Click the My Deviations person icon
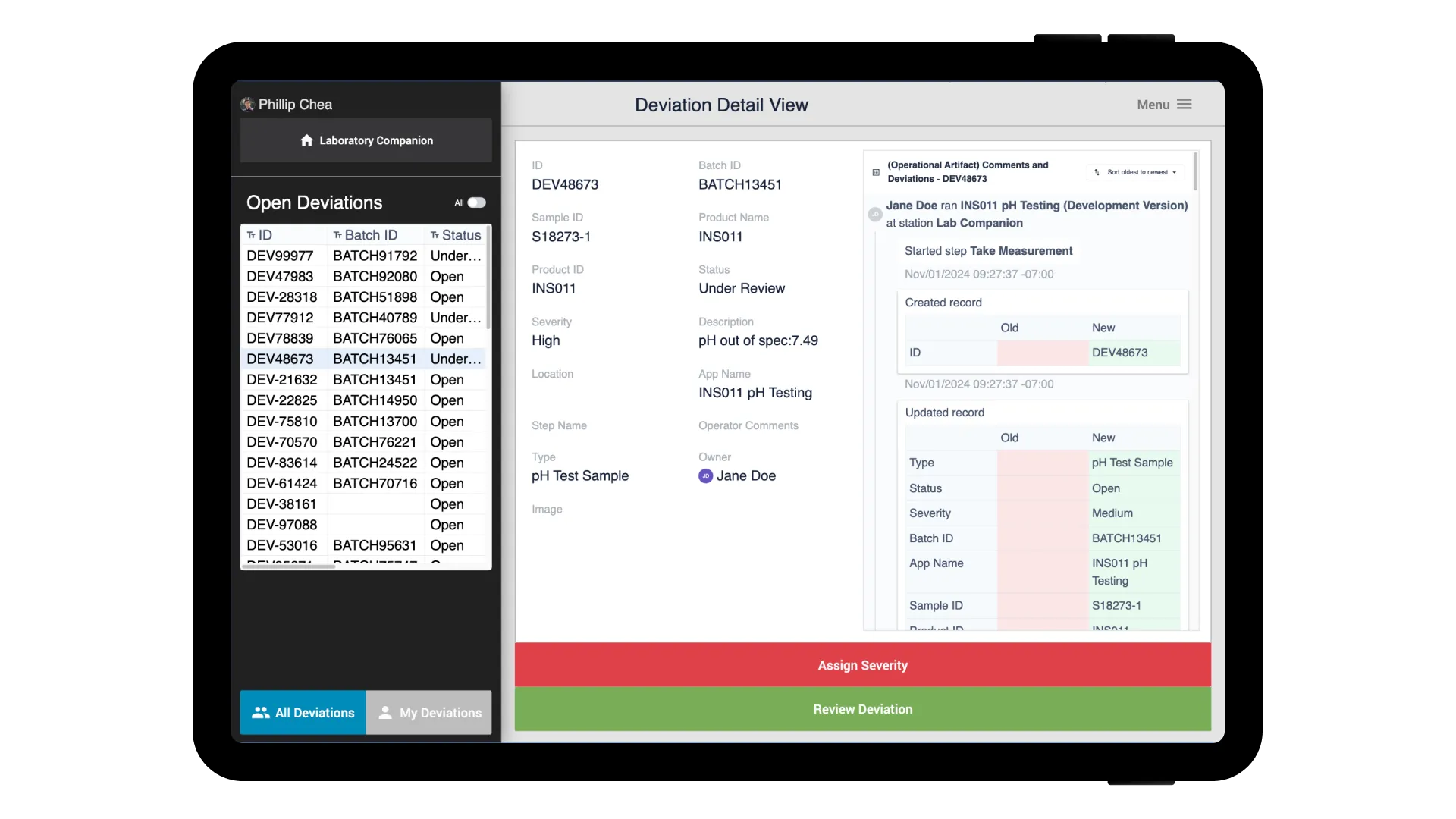1456x819 pixels. pos(385,712)
